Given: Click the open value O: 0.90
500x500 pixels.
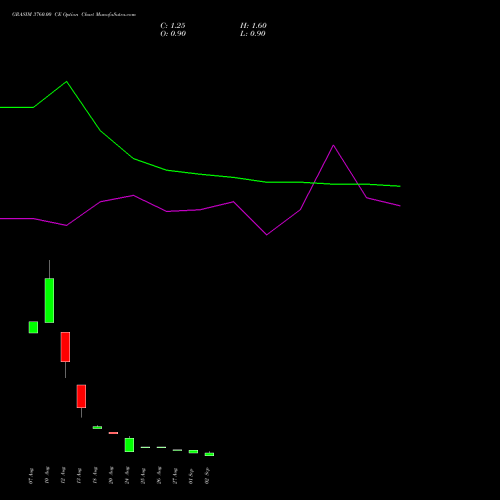Looking at the screenshot, I should (173, 34).
